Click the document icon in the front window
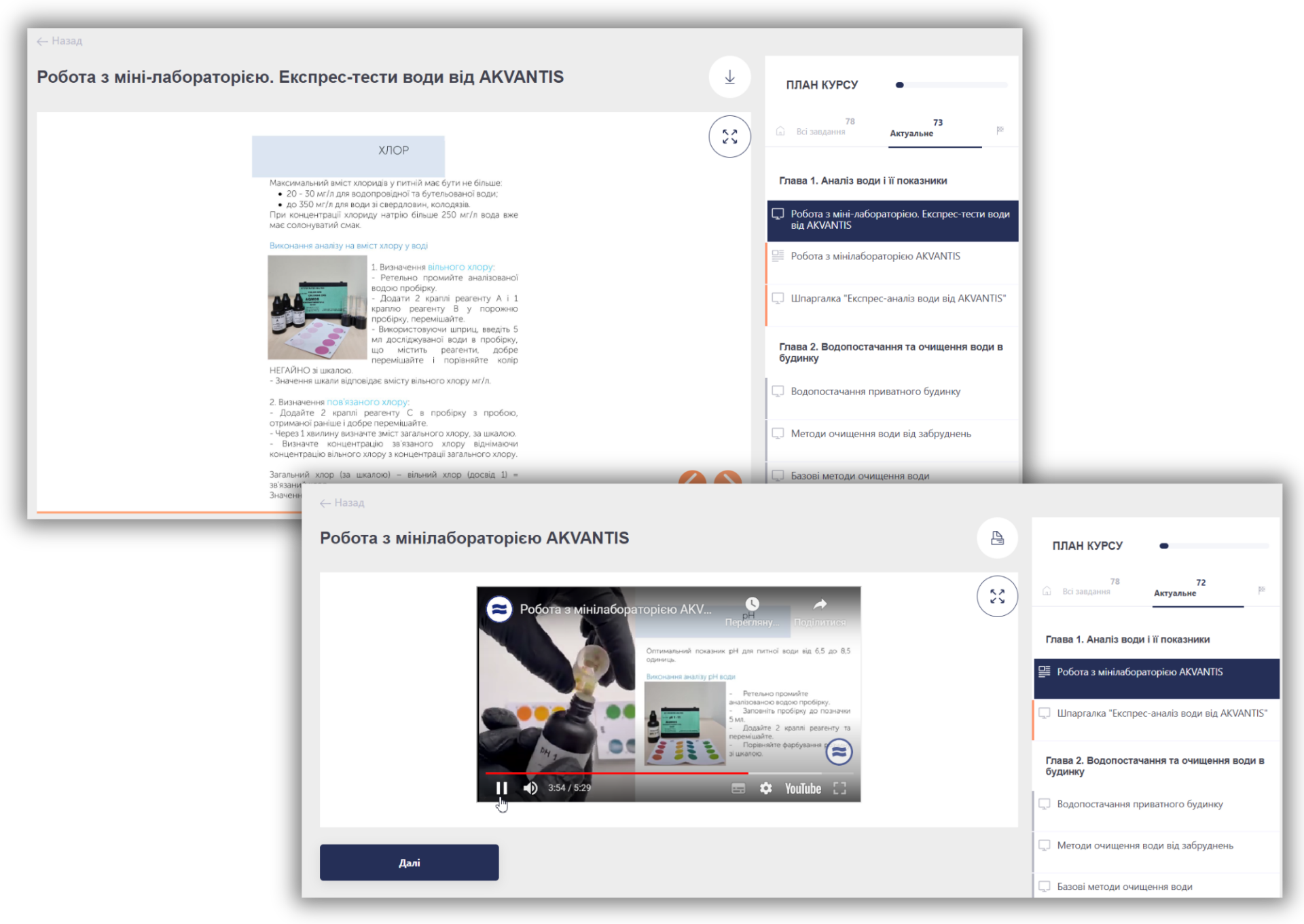The height and width of the screenshot is (924, 1304). click(997, 538)
